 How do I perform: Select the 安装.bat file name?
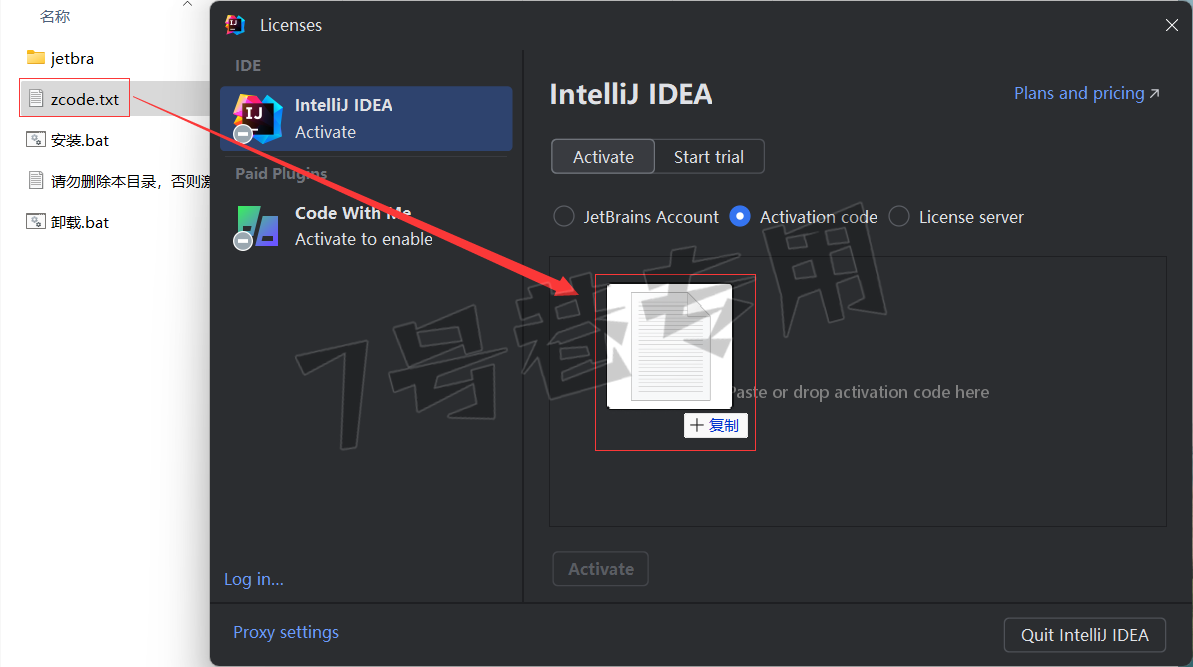tap(80, 141)
